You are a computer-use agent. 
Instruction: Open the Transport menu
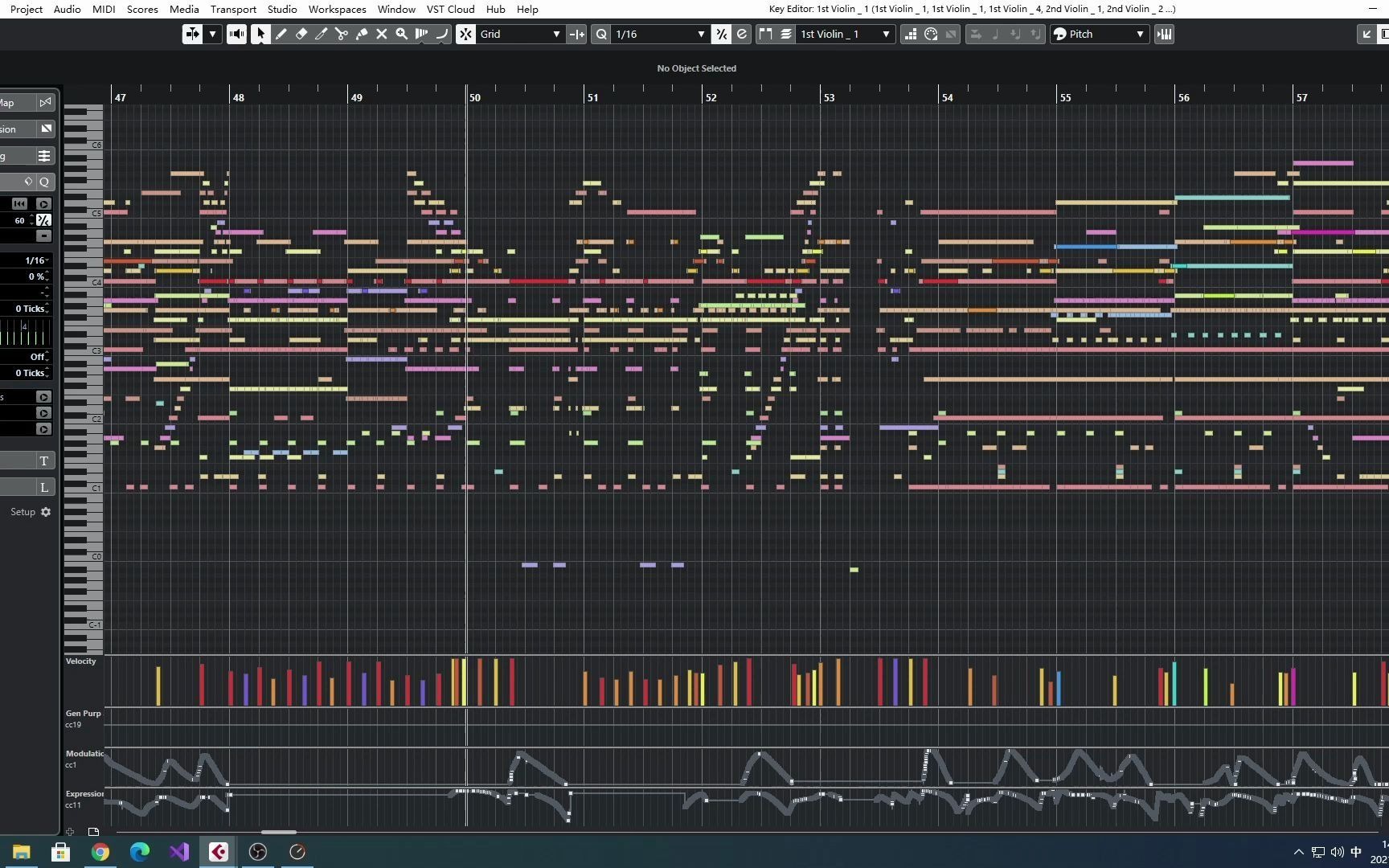[233, 9]
